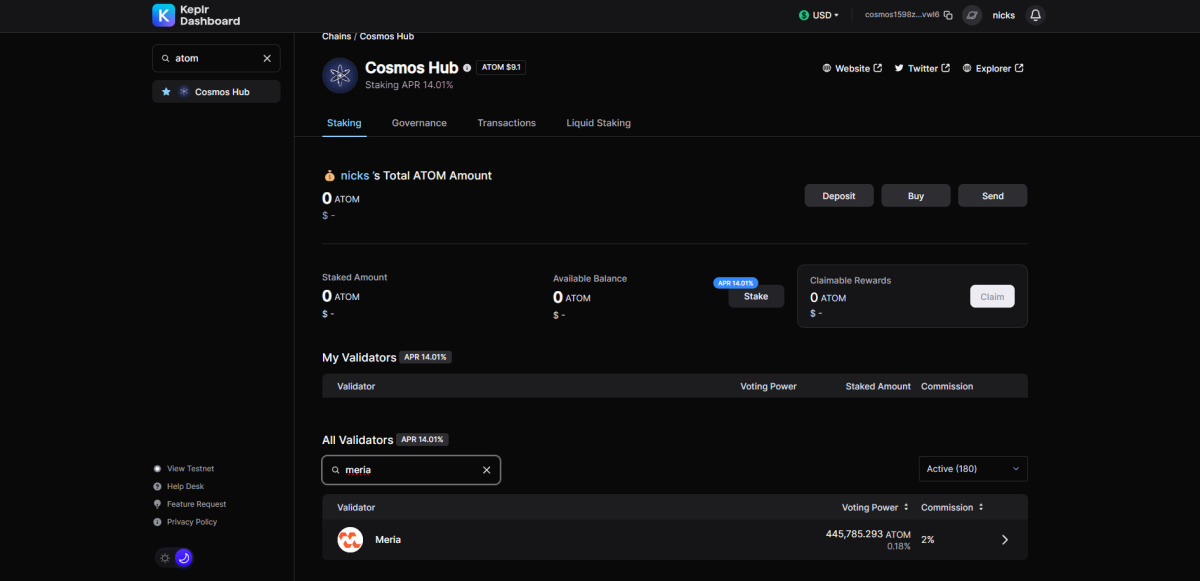Click the Send button
Viewport: 1200px width, 581px height.
pyautogui.click(x=993, y=196)
